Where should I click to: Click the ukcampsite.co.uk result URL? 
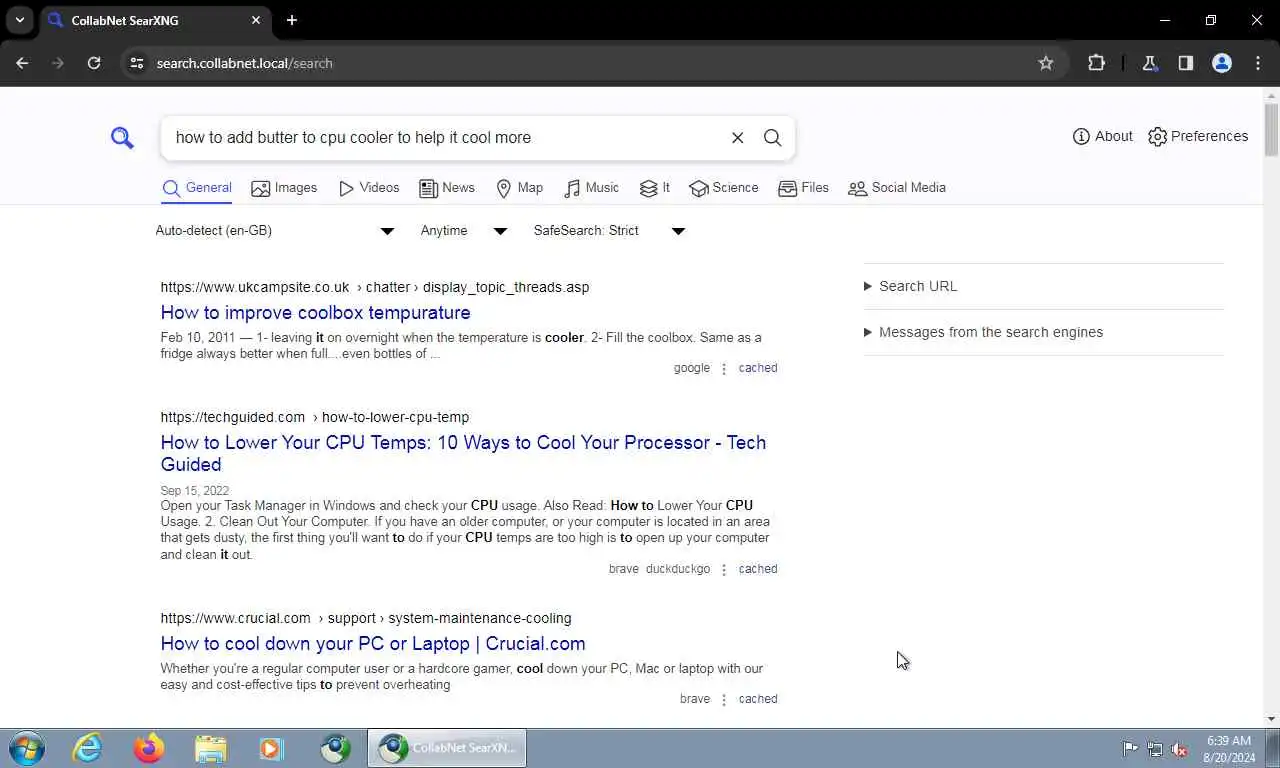coord(375,287)
